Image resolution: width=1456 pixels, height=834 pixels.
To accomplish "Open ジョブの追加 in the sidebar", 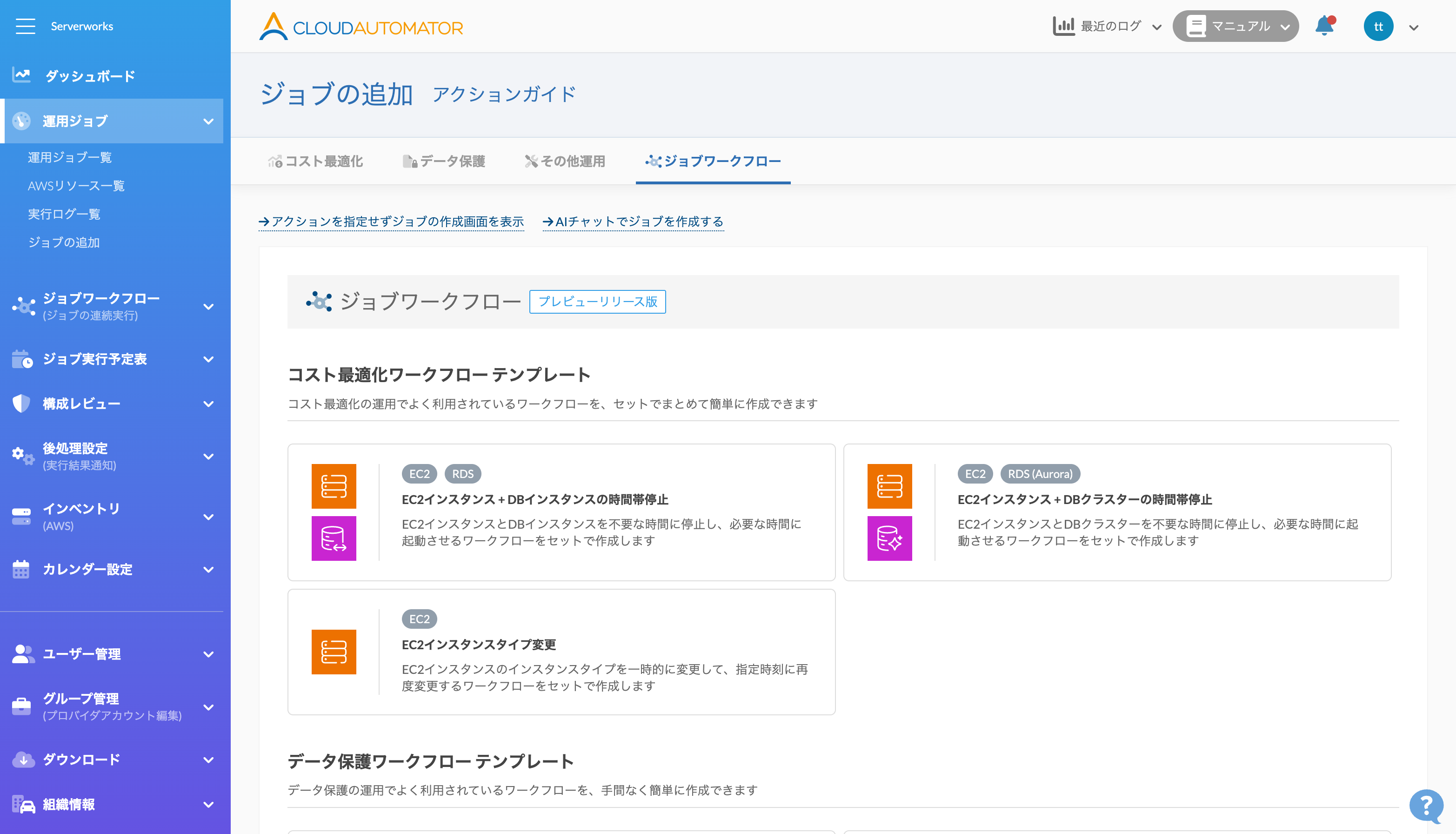I will coord(64,242).
